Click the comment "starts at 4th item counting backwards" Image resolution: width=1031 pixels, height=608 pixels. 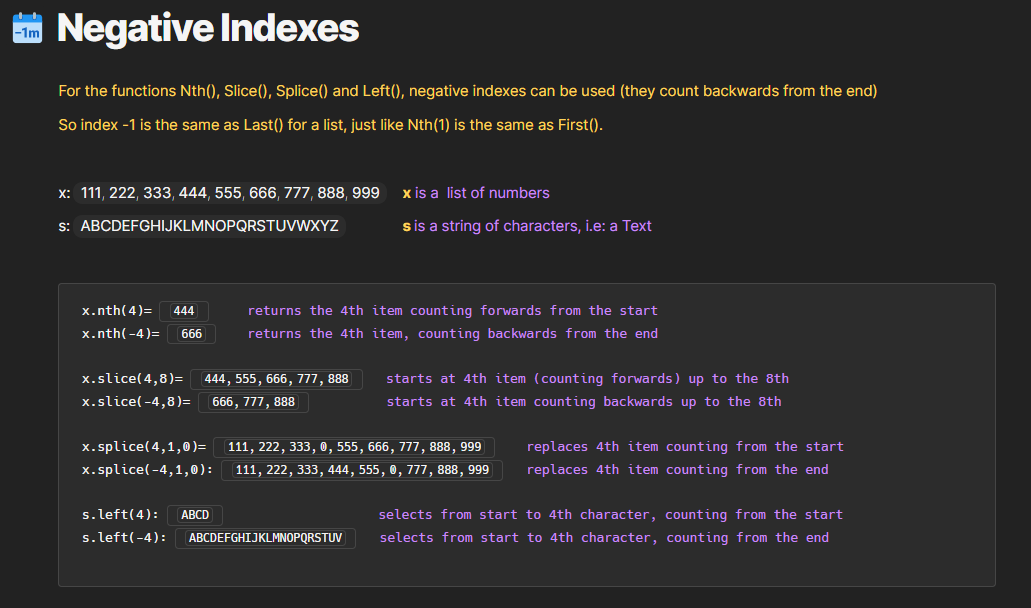click(x=584, y=402)
